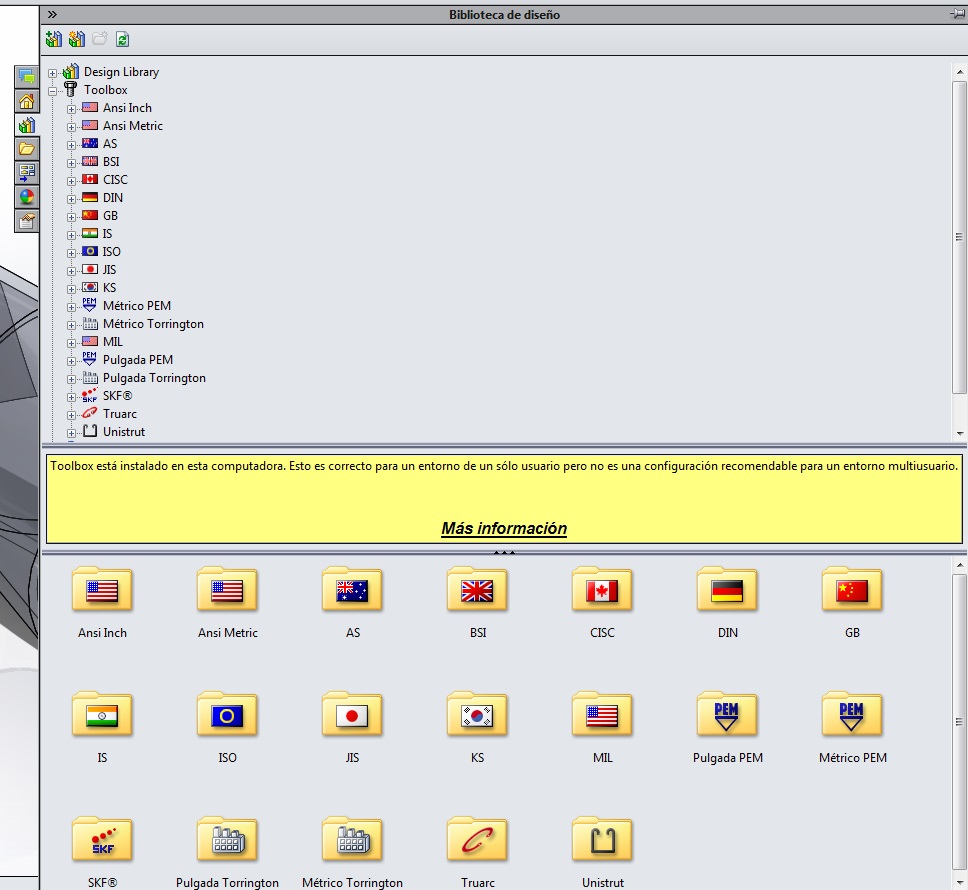Image resolution: width=968 pixels, height=890 pixels.
Task: Open the CISC Canadian flag folder
Action: (x=602, y=589)
